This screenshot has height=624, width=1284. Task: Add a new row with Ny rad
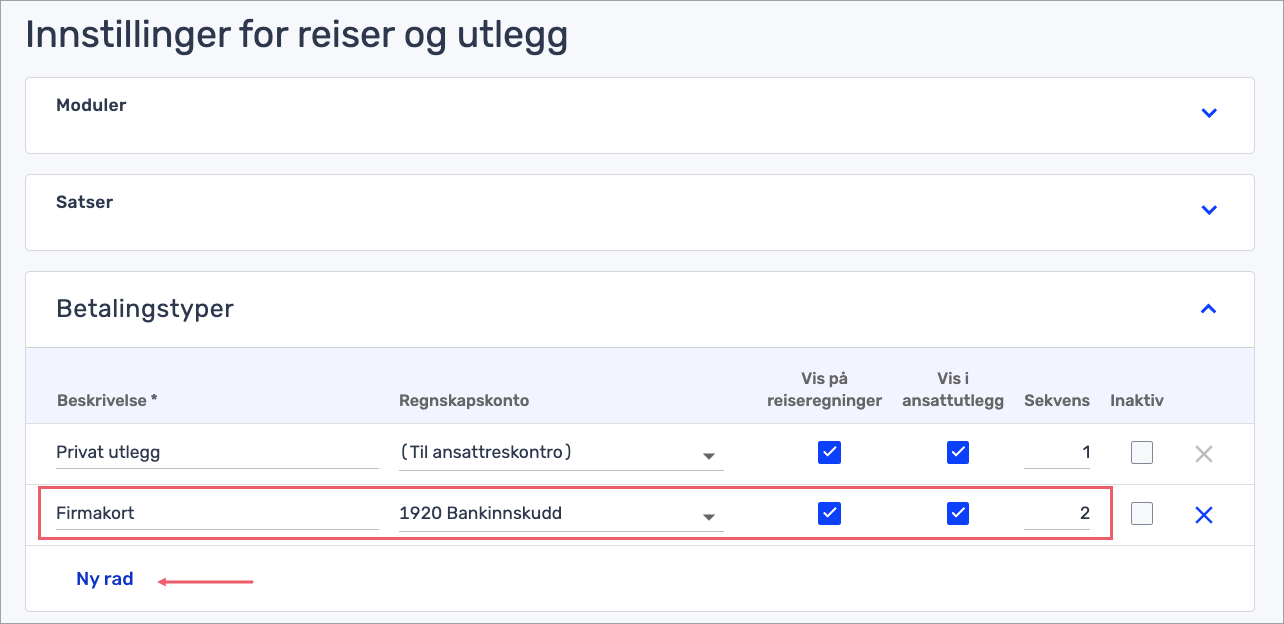pyautogui.click(x=105, y=579)
